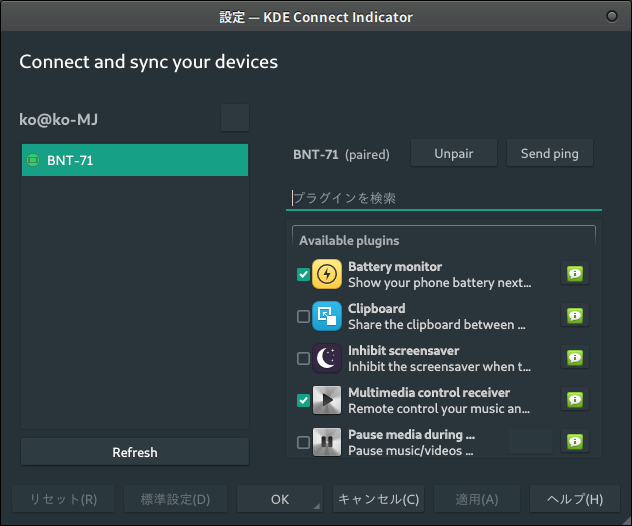The image size is (632, 526).
Task: Click the Available plugins header
Action: point(349,241)
